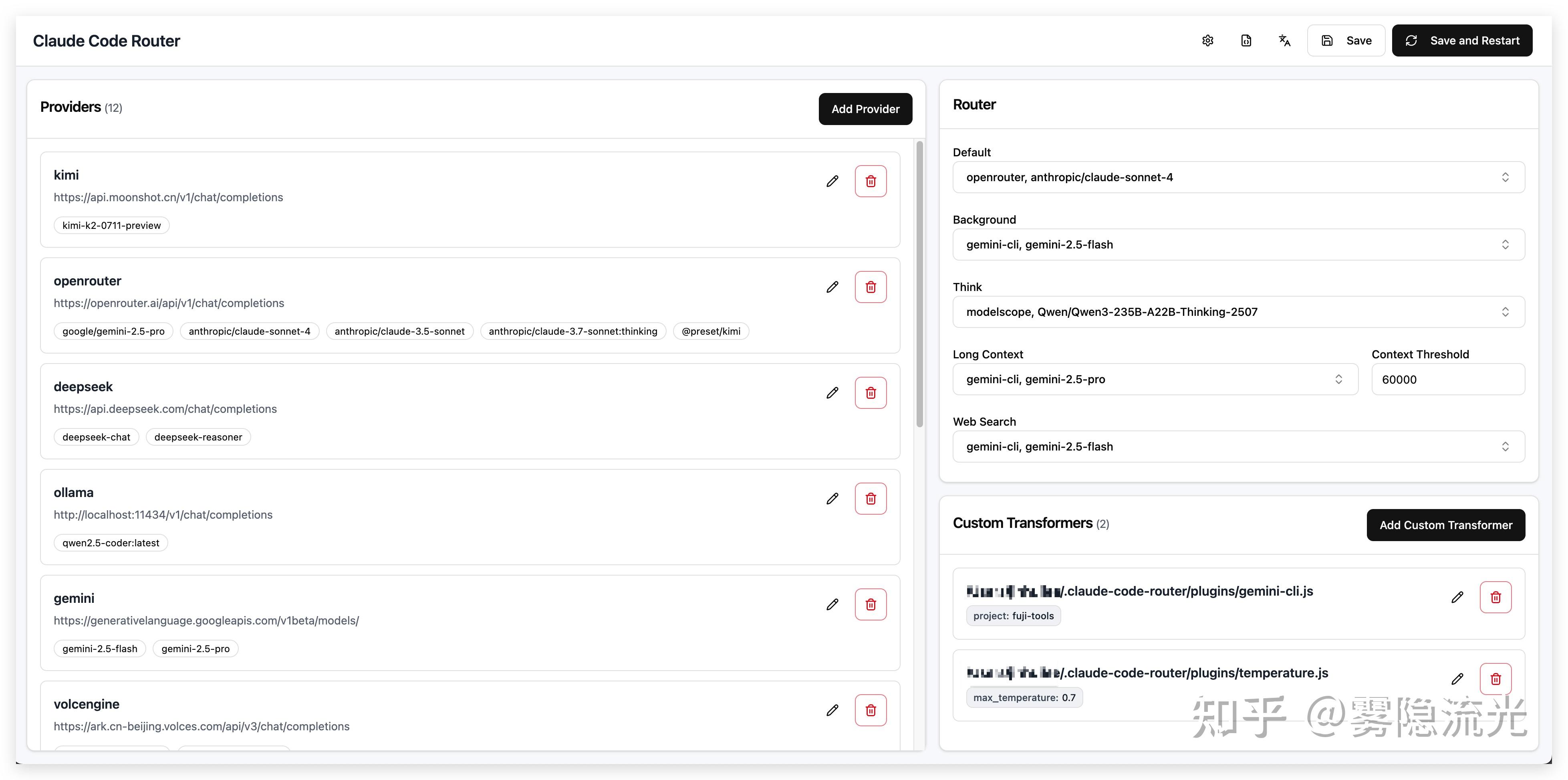The image size is (1568, 780).
Task: Delete the volcengine provider
Action: [x=871, y=711]
